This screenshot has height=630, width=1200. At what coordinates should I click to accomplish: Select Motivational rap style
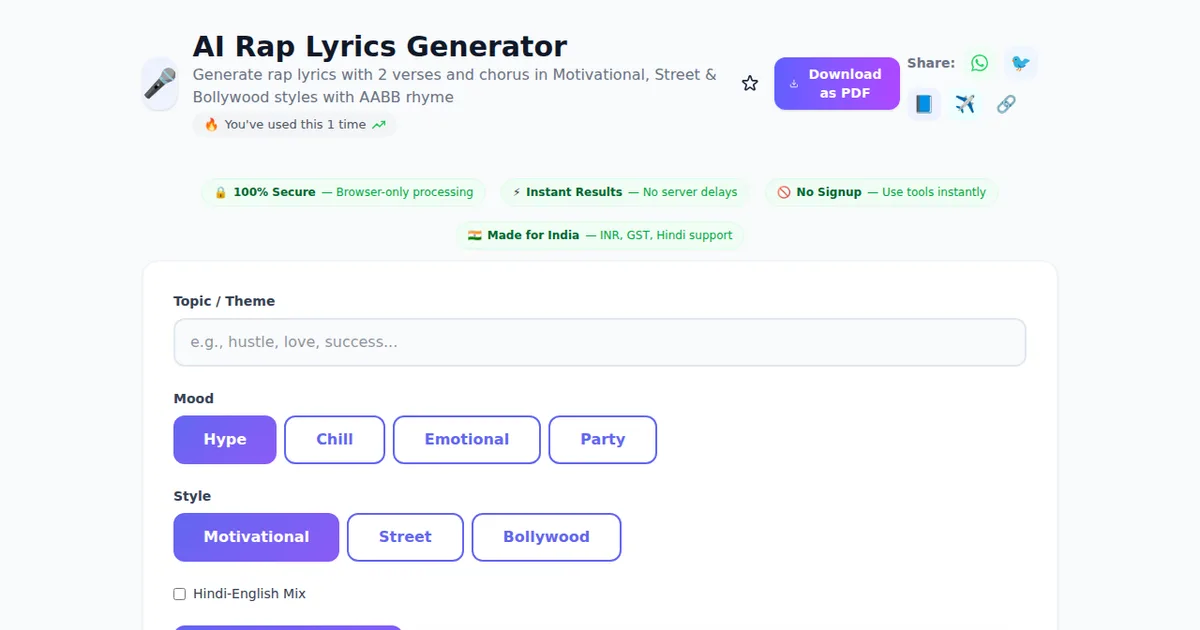[256, 537]
